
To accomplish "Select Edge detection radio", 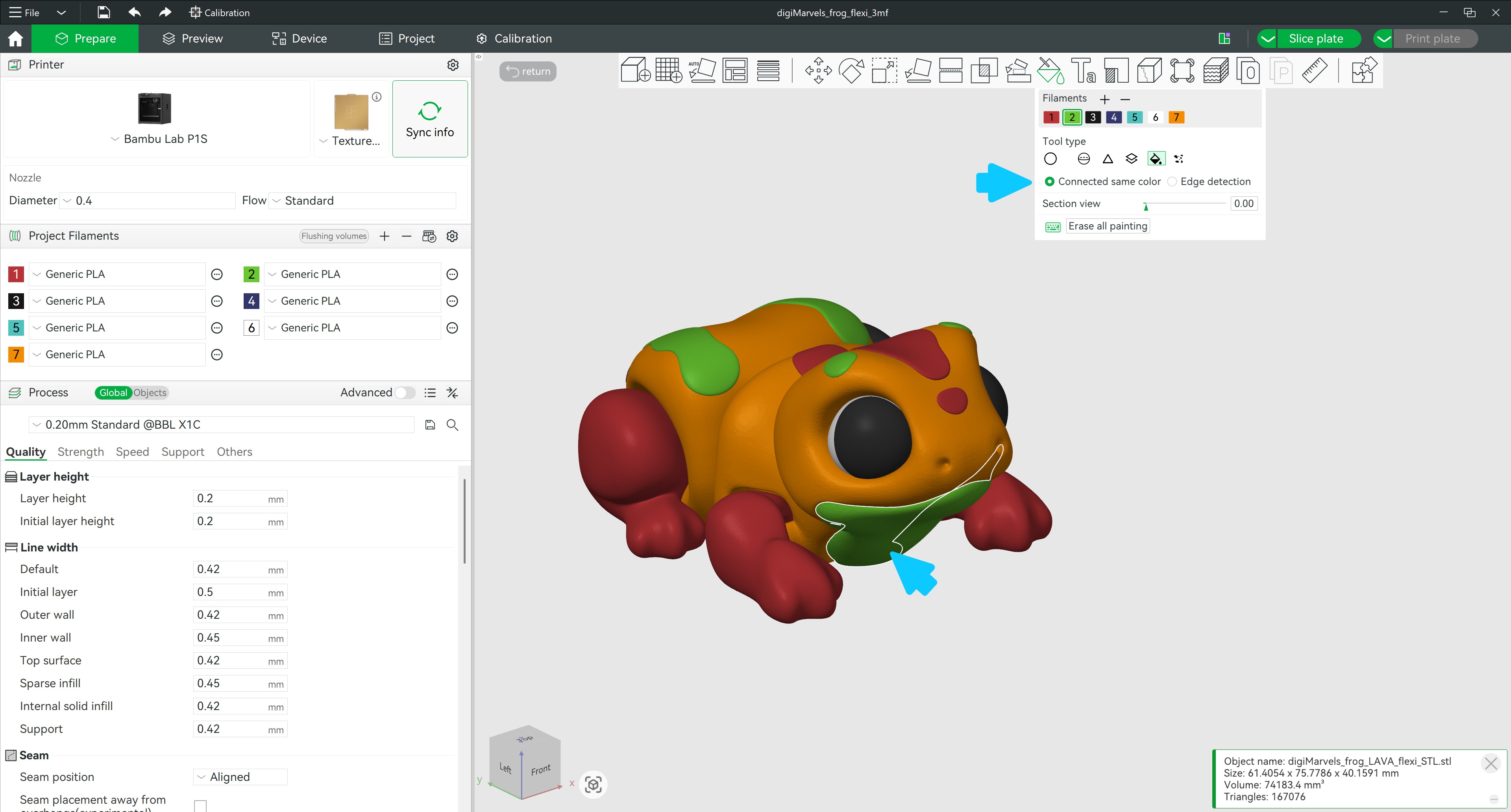I will click(x=1172, y=181).
